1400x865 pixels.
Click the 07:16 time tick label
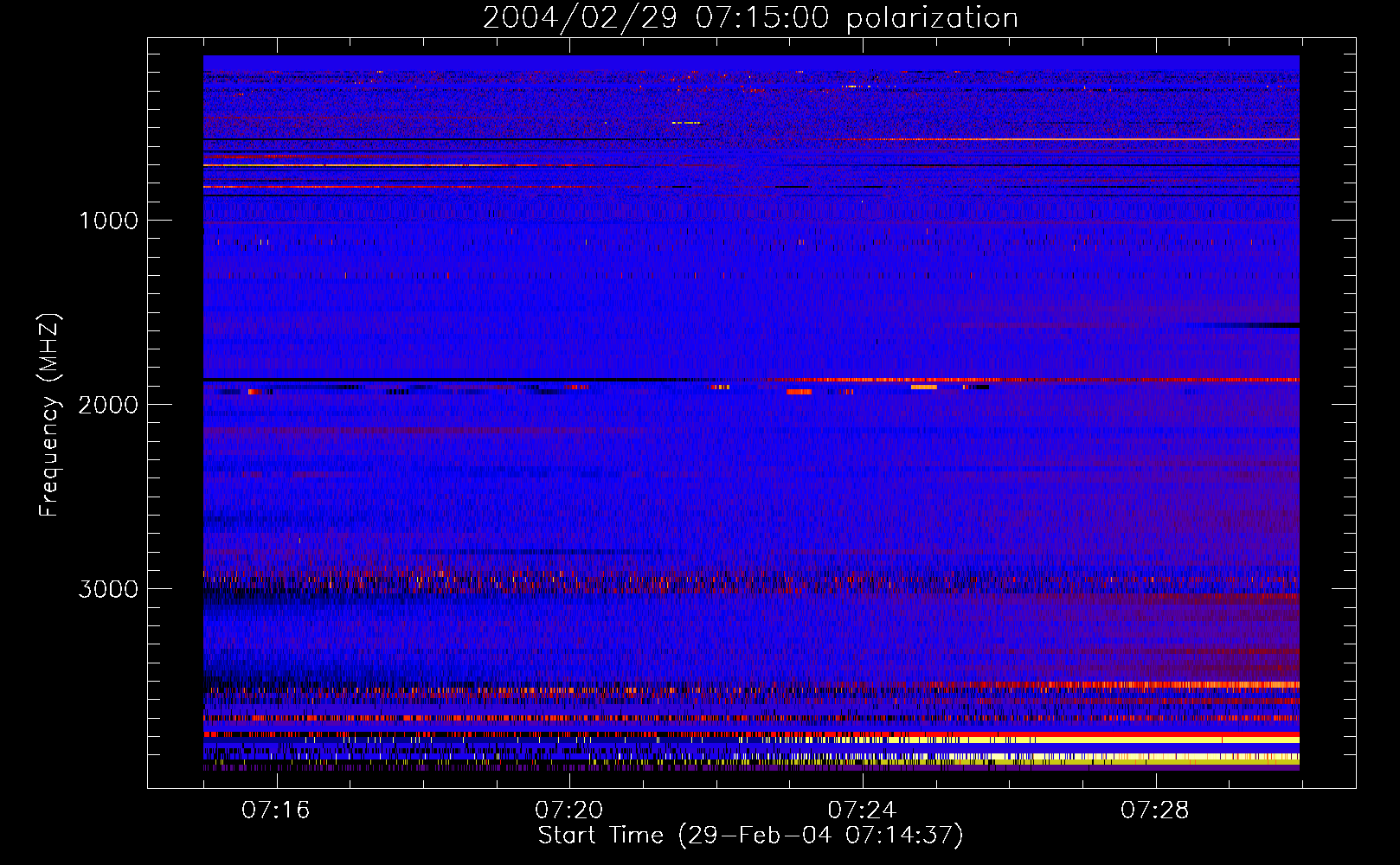tap(276, 811)
